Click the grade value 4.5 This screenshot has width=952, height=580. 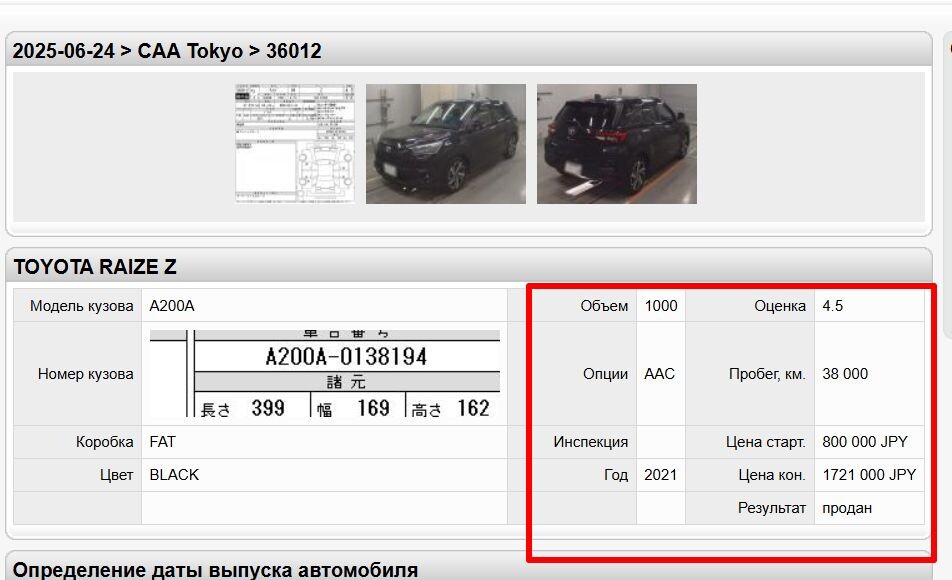tap(832, 306)
